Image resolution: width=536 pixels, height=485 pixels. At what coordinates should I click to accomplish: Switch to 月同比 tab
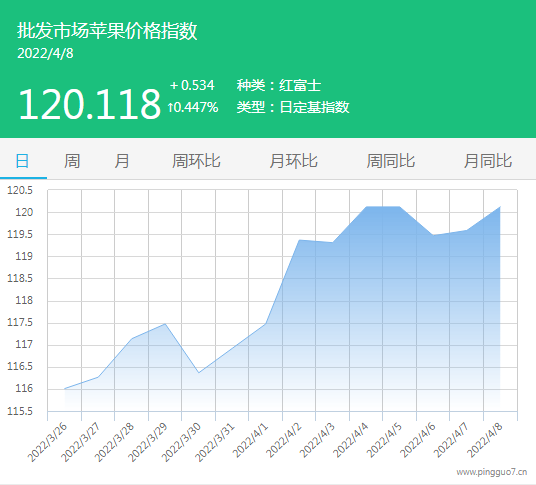pos(488,161)
